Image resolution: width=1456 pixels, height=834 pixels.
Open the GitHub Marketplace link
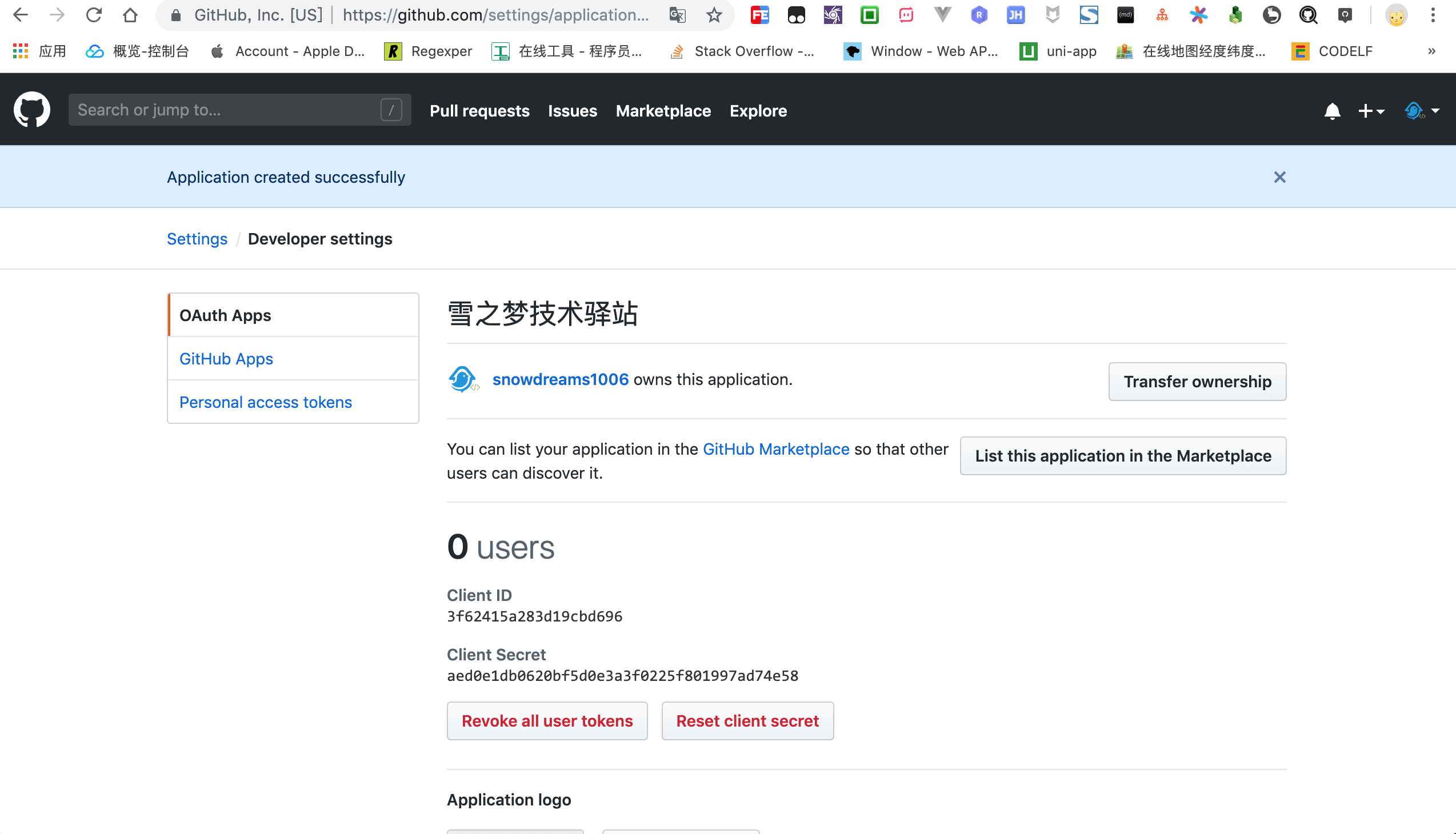tap(776, 449)
